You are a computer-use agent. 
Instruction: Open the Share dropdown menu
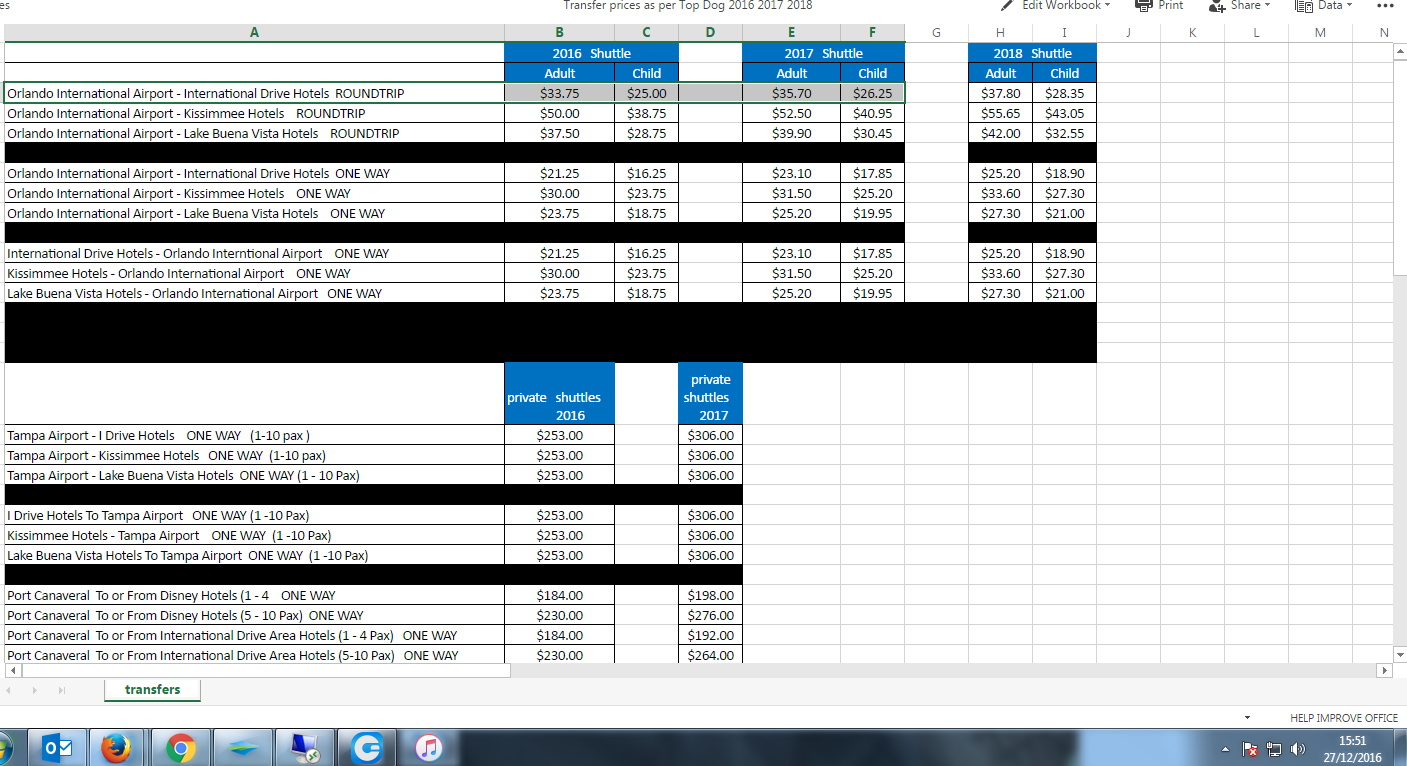[x=1240, y=5]
